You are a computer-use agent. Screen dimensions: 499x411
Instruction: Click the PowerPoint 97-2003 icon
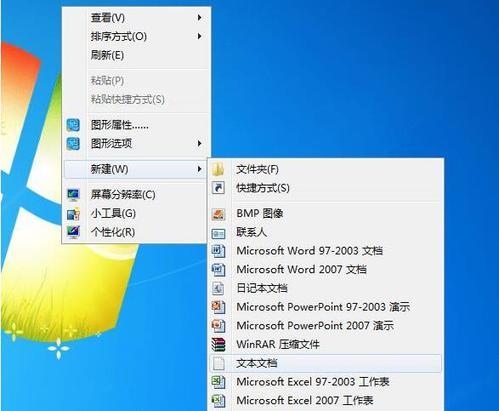coord(218,307)
